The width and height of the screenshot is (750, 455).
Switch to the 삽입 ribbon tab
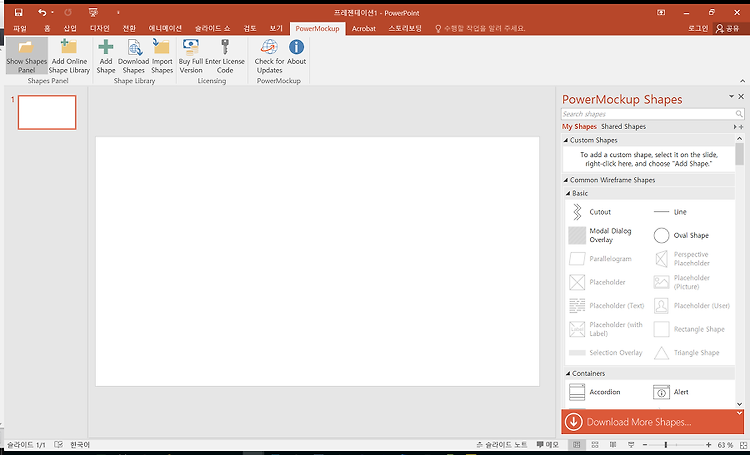point(70,29)
